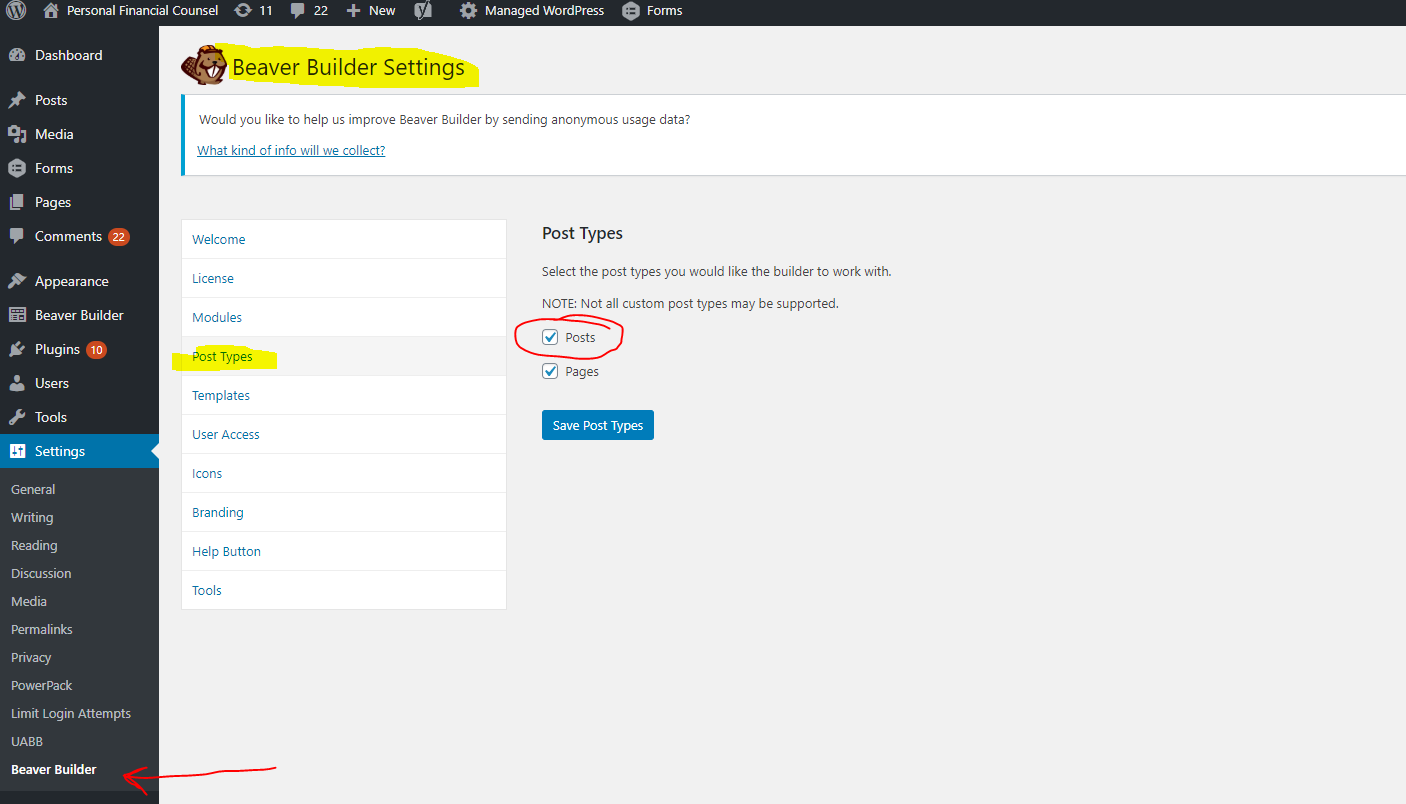Image resolution: width=1406 pixels, height=804 pixels.
Task: Open Permalinks settings submenu
Action: [x=42, y=629]
